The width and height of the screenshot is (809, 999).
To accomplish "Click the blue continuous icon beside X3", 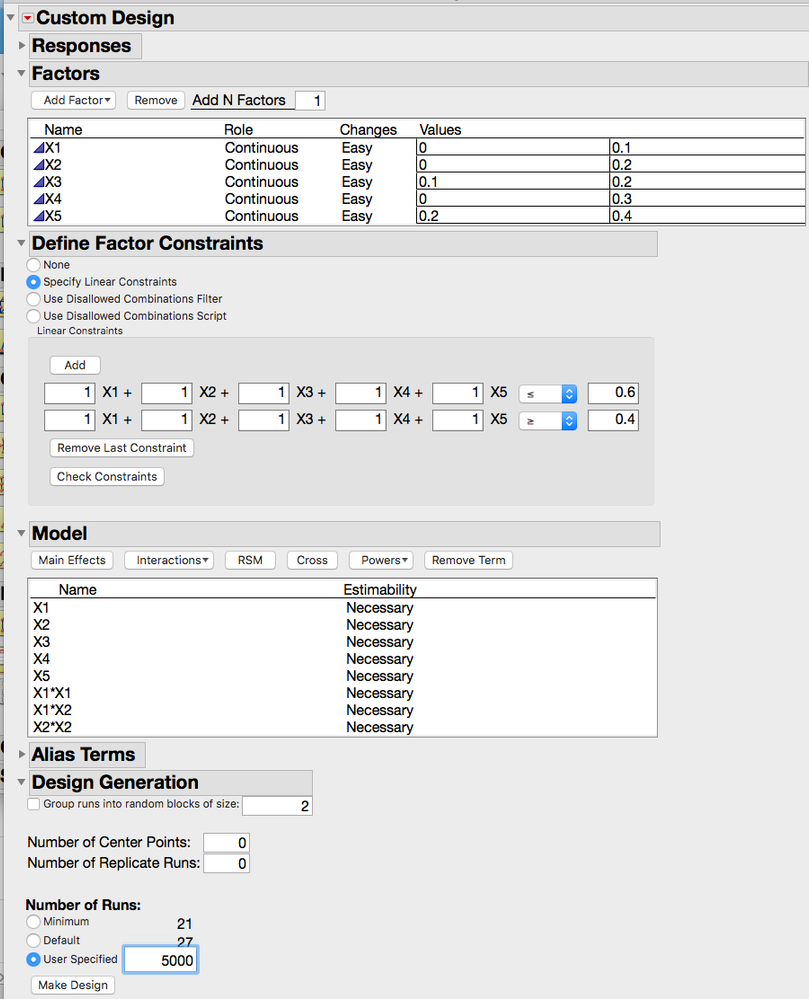I will [39, 182].
